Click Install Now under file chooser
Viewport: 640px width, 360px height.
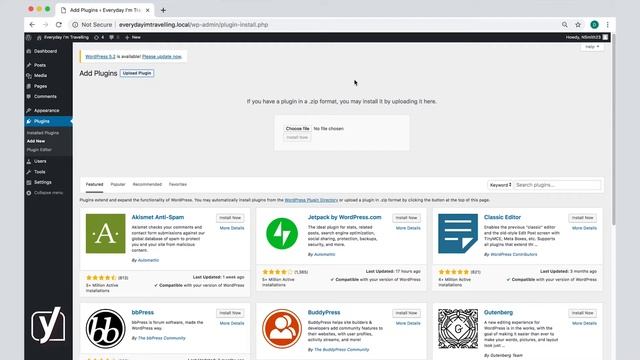pos(297,138)
